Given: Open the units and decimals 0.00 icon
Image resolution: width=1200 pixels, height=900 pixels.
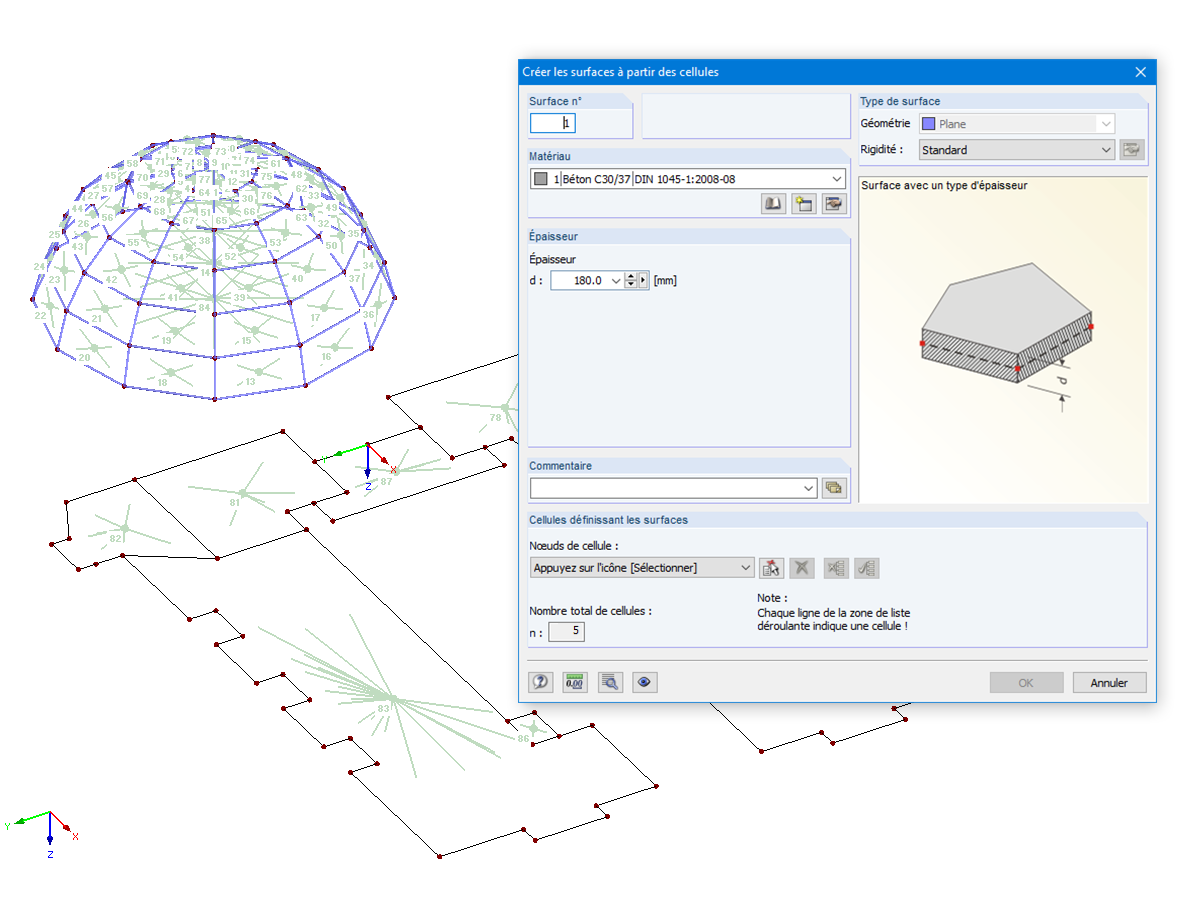Looking at the screenshot, I should tap(575, 683).
